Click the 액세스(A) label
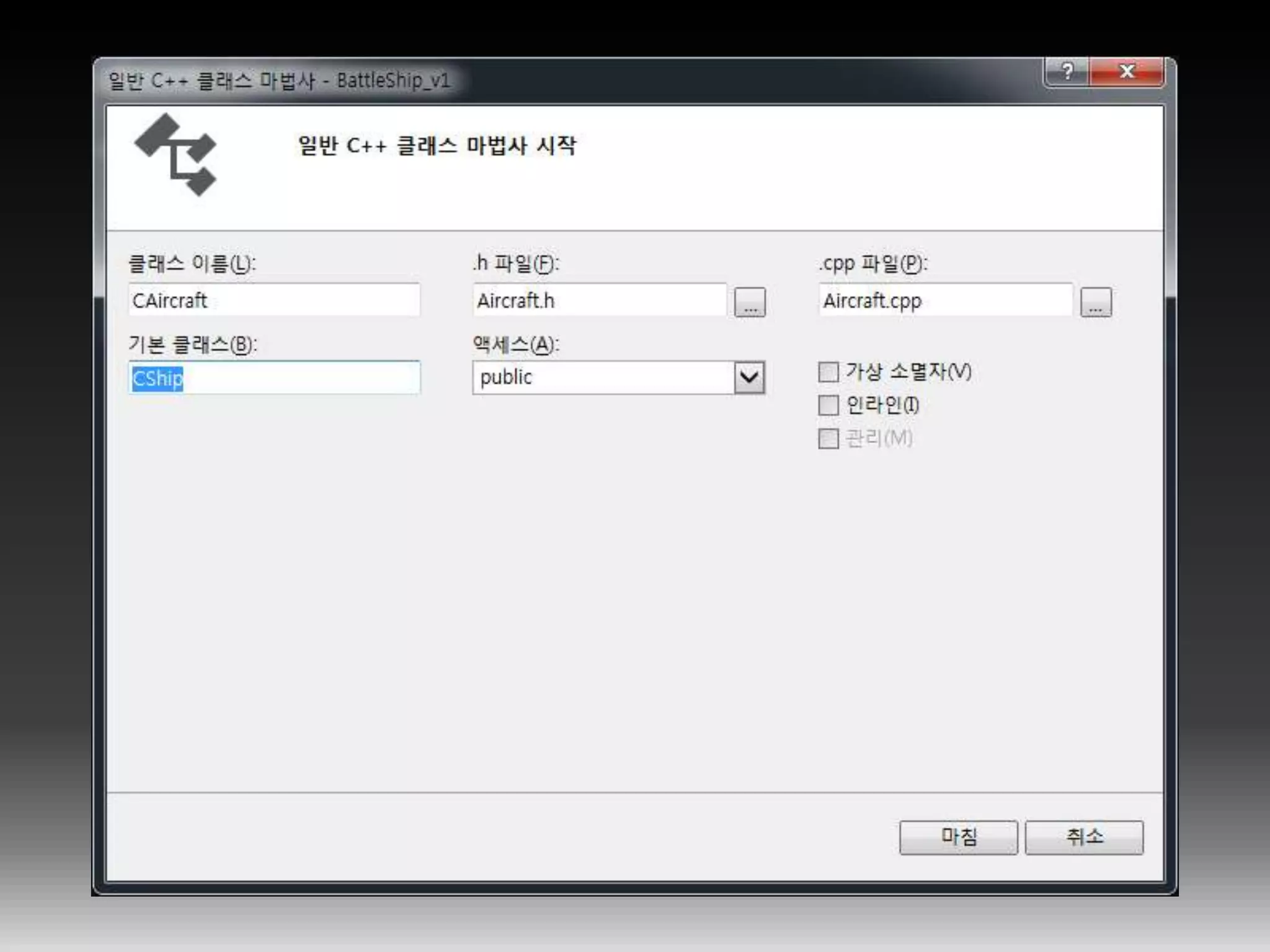The width and height of the screenshot is (1270, 952). pyautogui.click(x=516, y=345)
